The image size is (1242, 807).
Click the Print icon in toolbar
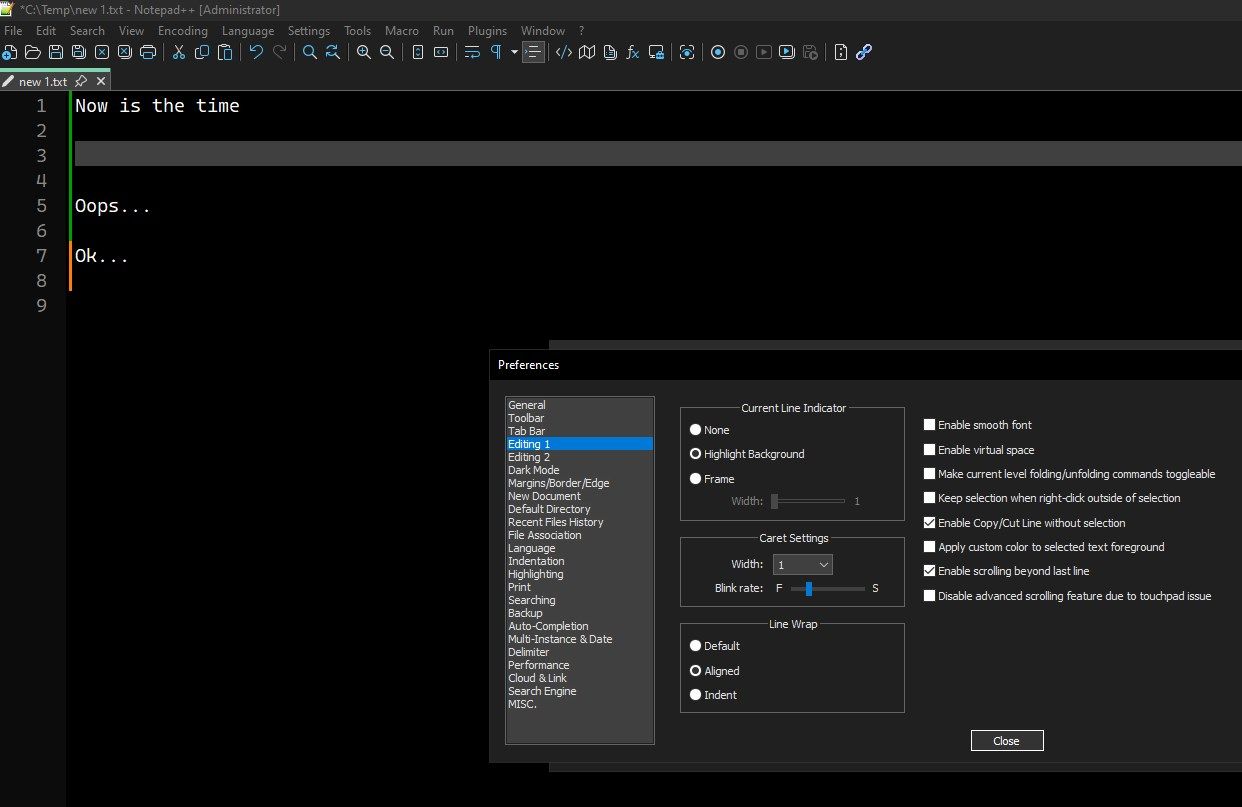[148, 52]
